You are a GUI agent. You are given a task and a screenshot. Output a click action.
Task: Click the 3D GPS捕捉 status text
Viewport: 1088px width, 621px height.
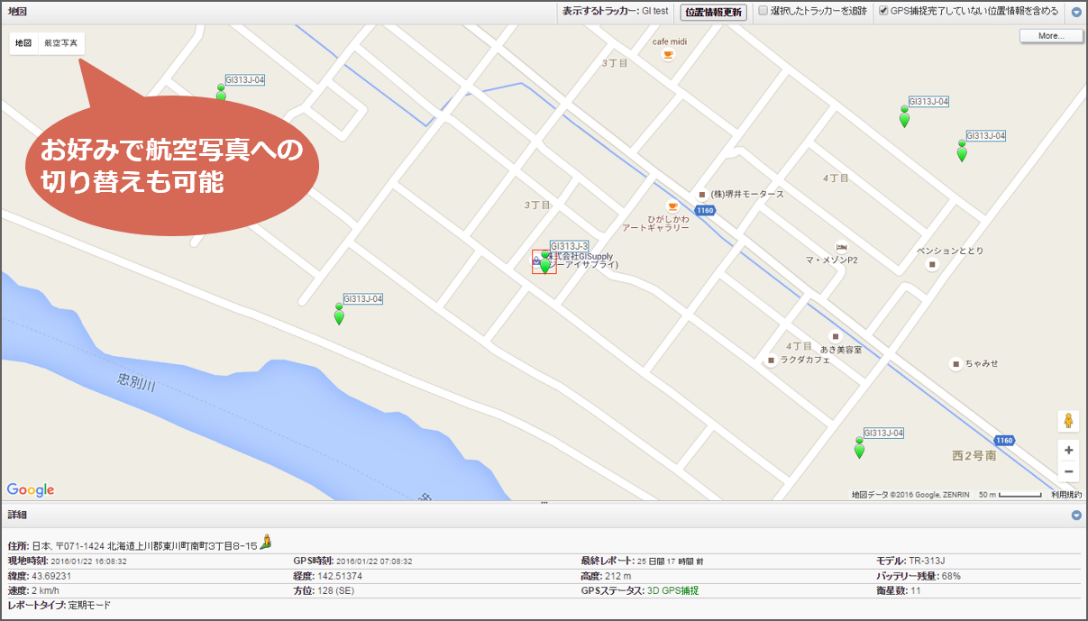[673, 590]
